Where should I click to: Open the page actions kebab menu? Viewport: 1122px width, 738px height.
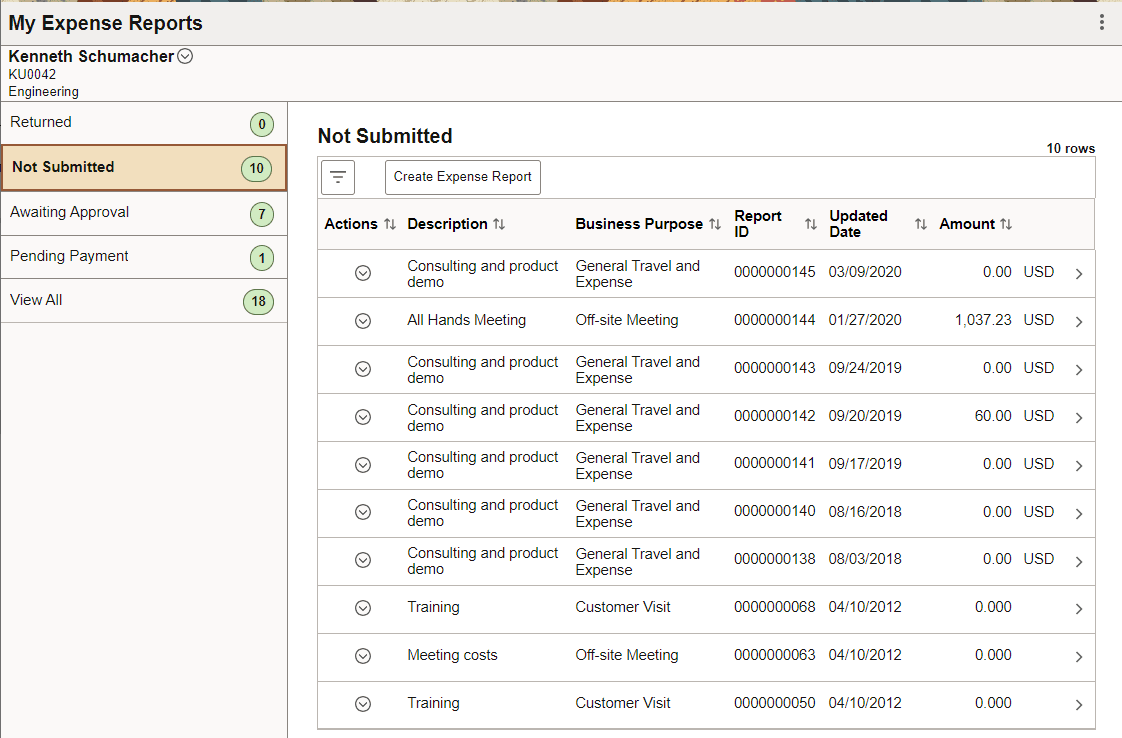1101,23
